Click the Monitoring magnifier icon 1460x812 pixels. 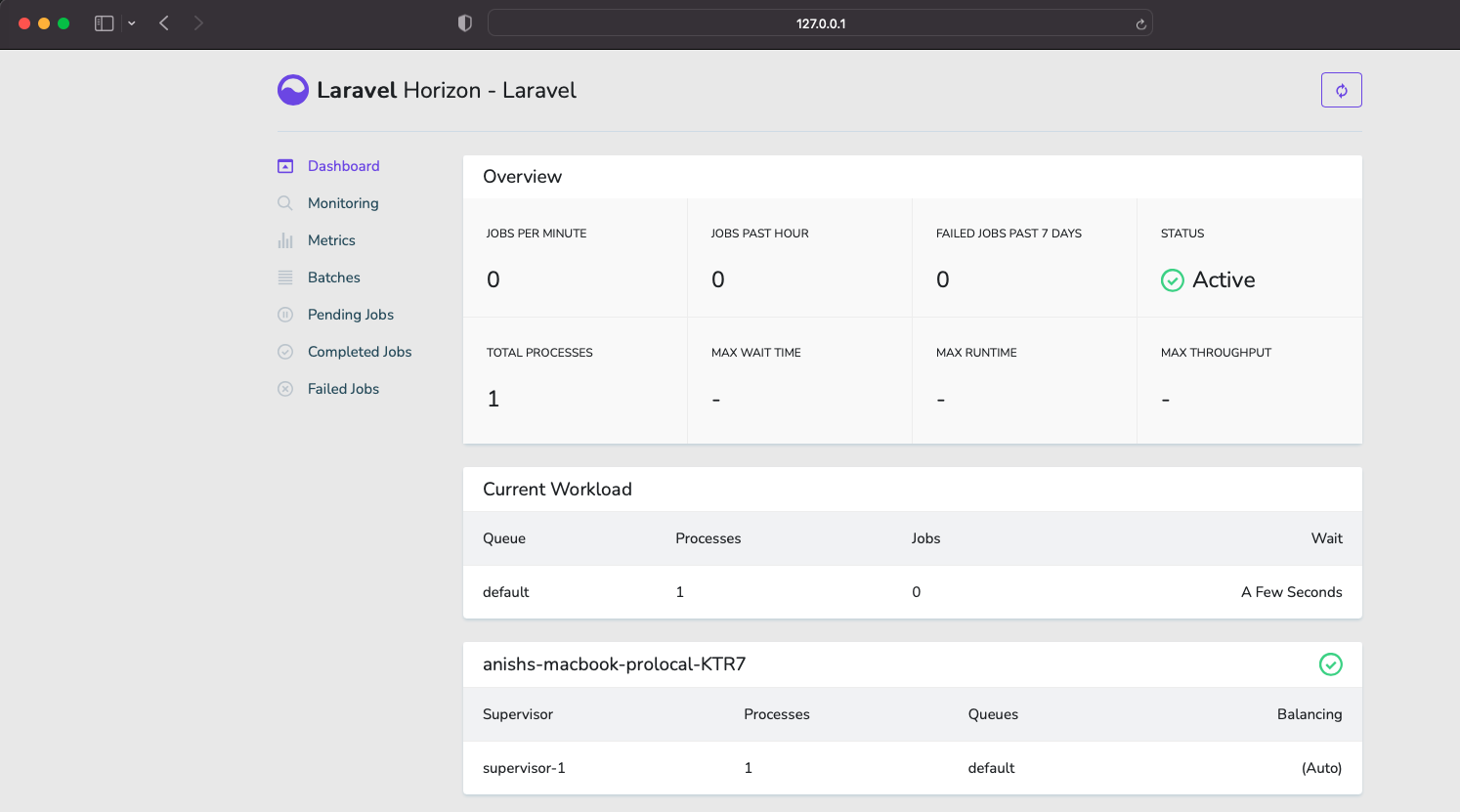[285, 203]
